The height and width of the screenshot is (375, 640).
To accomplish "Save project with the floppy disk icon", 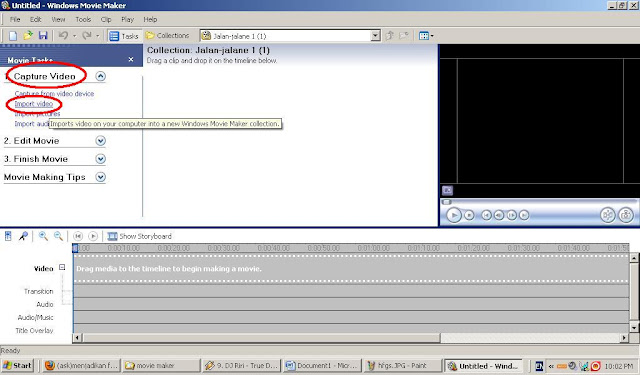I will pos(43,36).
